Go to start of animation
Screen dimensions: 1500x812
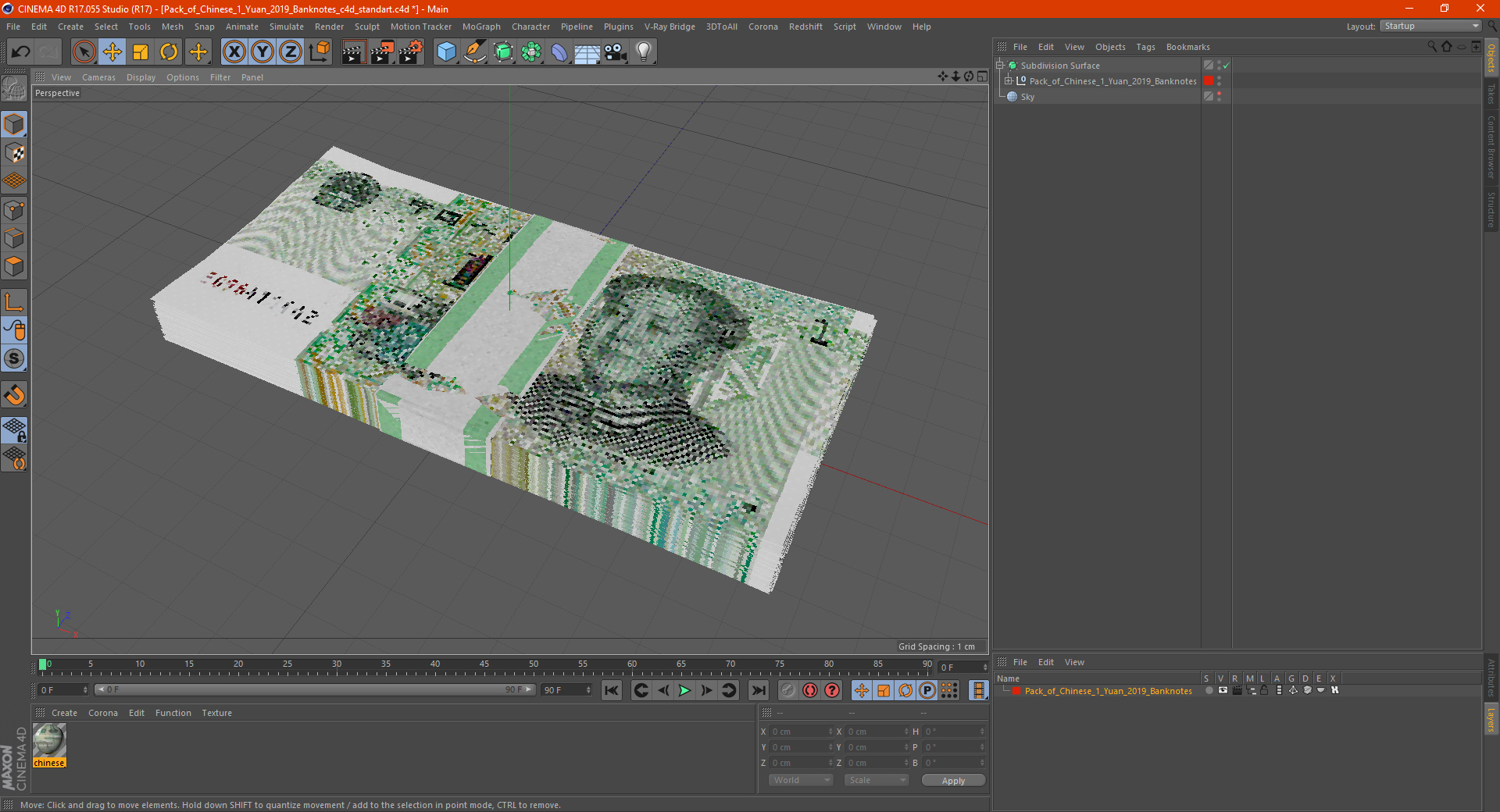tap(612, 690)
